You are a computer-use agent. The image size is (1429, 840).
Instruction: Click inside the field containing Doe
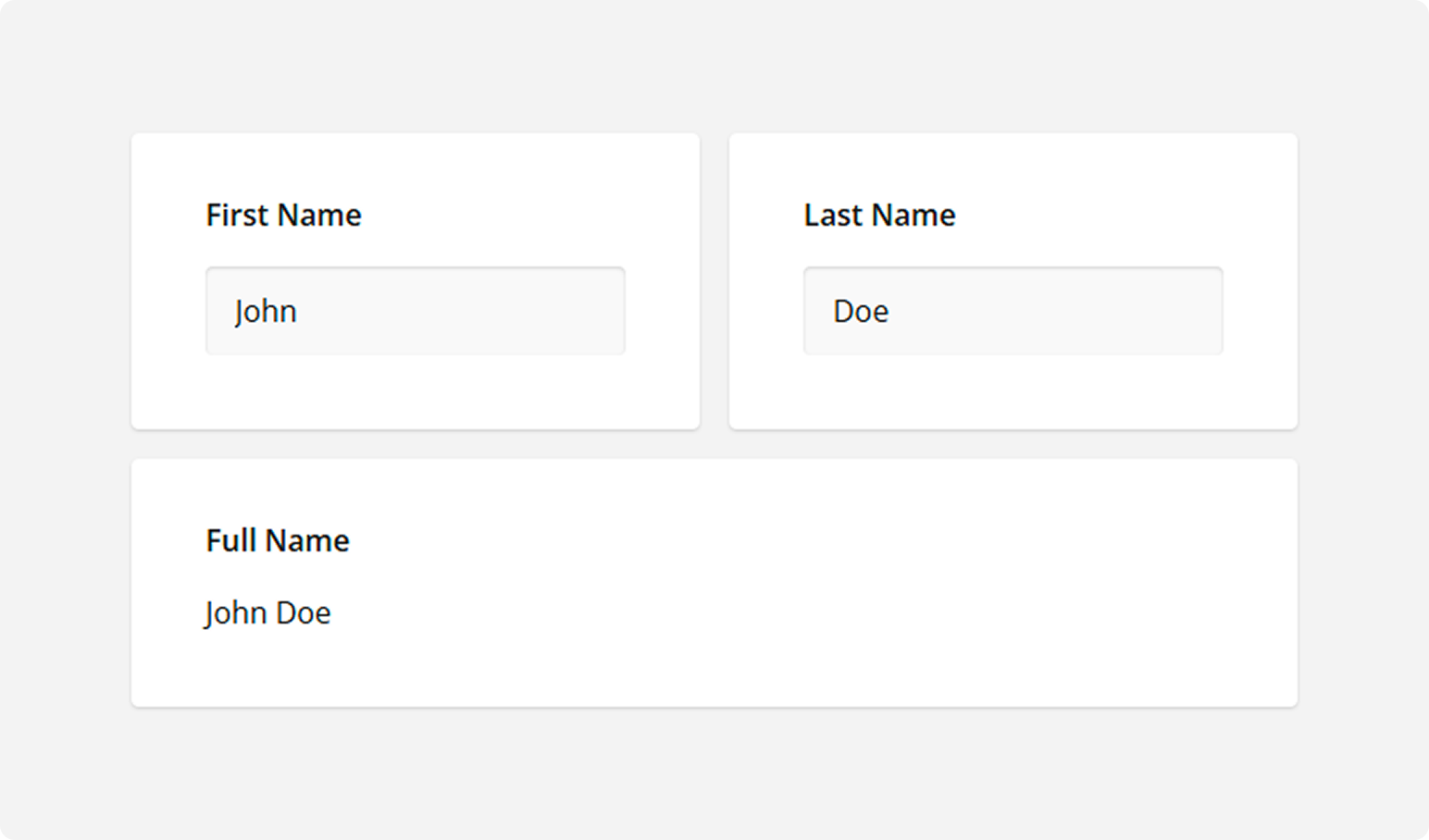1013,311
